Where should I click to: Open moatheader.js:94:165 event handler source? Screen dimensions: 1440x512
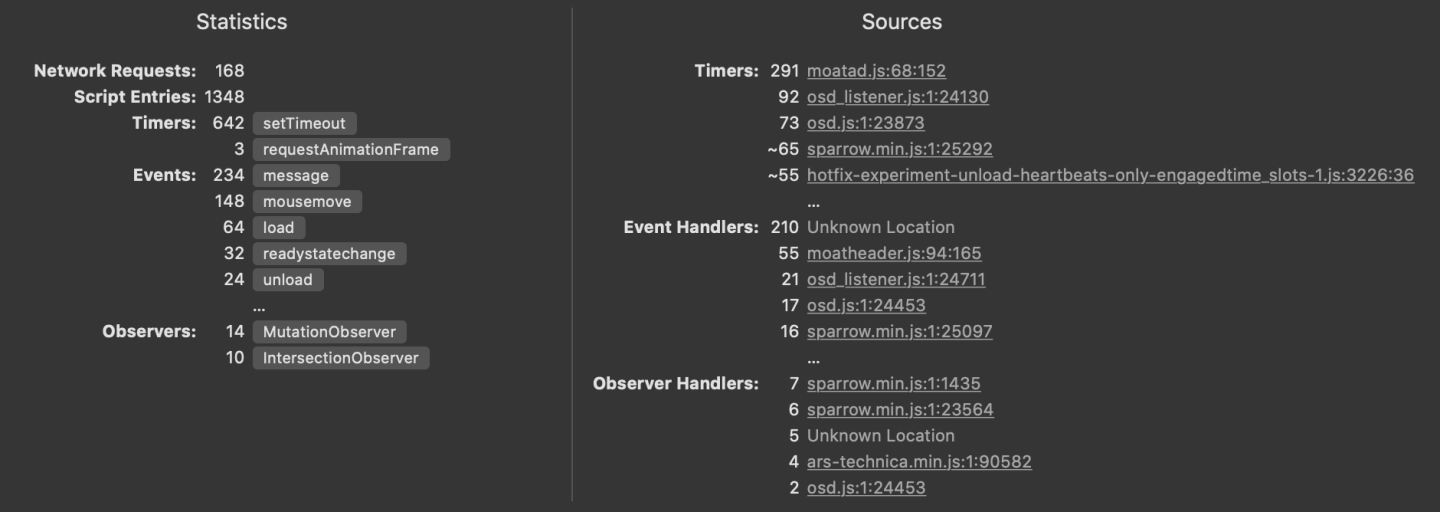coord(894,253)
